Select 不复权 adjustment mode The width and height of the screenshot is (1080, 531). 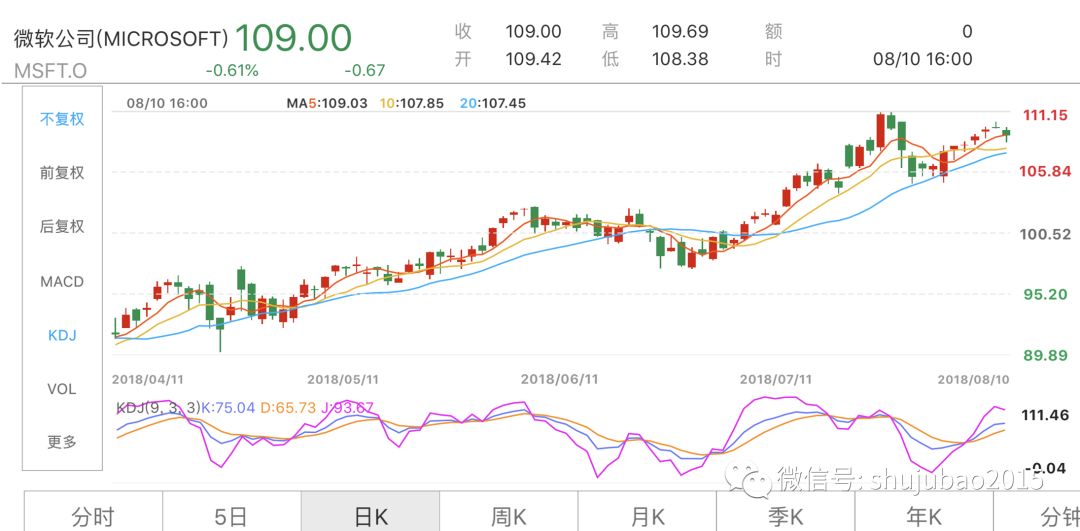62,118
